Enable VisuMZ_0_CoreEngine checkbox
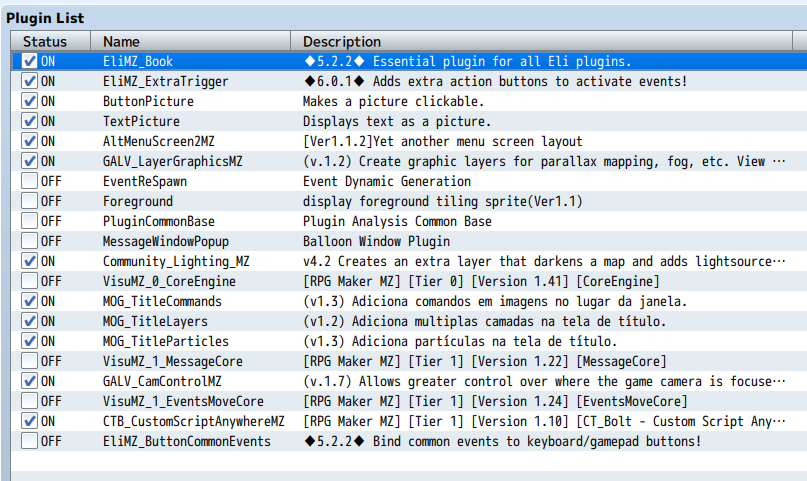807x481 pixels. pyautogui.click(x=29, y=281)
